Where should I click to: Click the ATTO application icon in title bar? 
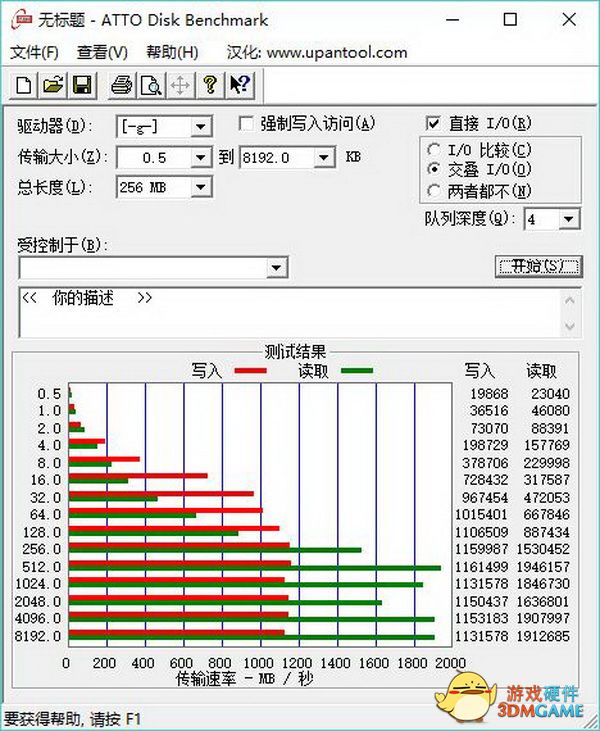pos(23,20)
